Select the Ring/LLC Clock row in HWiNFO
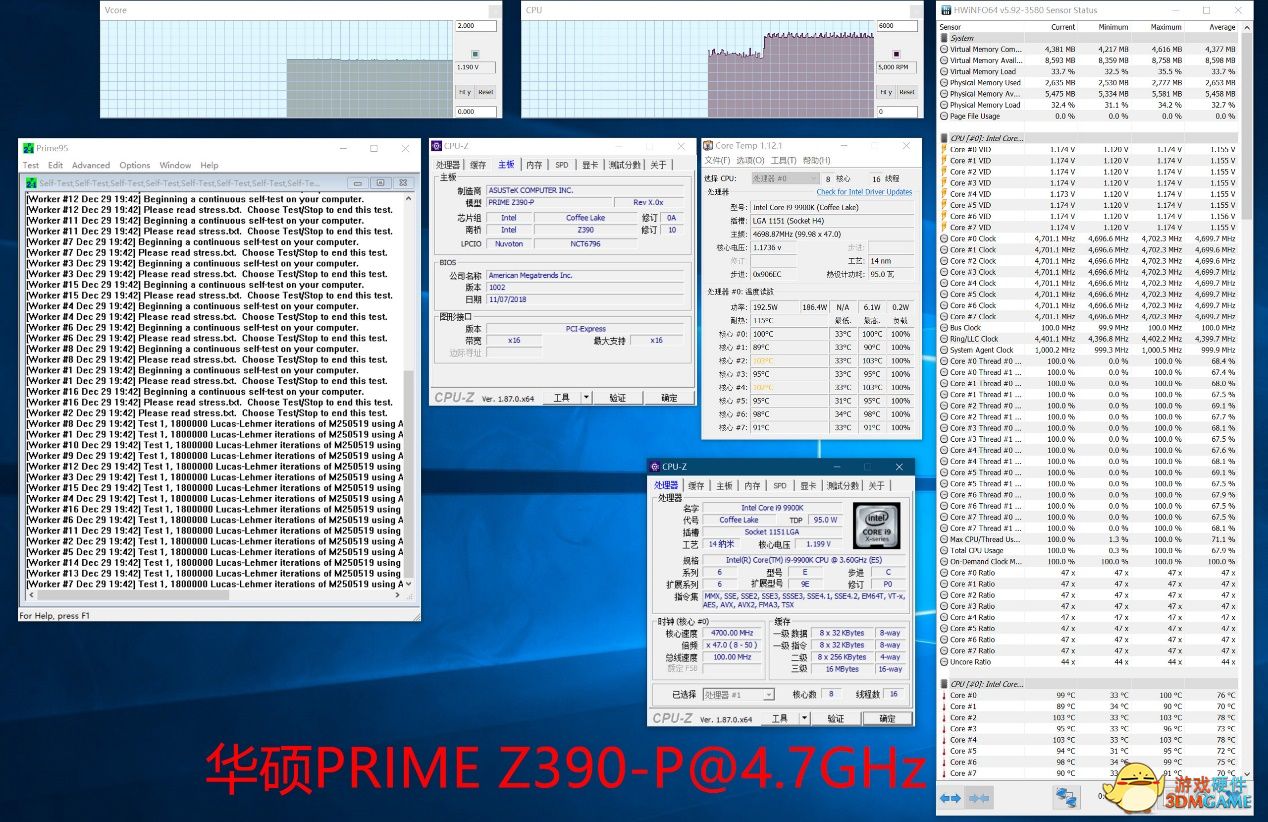Viewport: 1268px width, 822px height. [x=1088, y=339]
